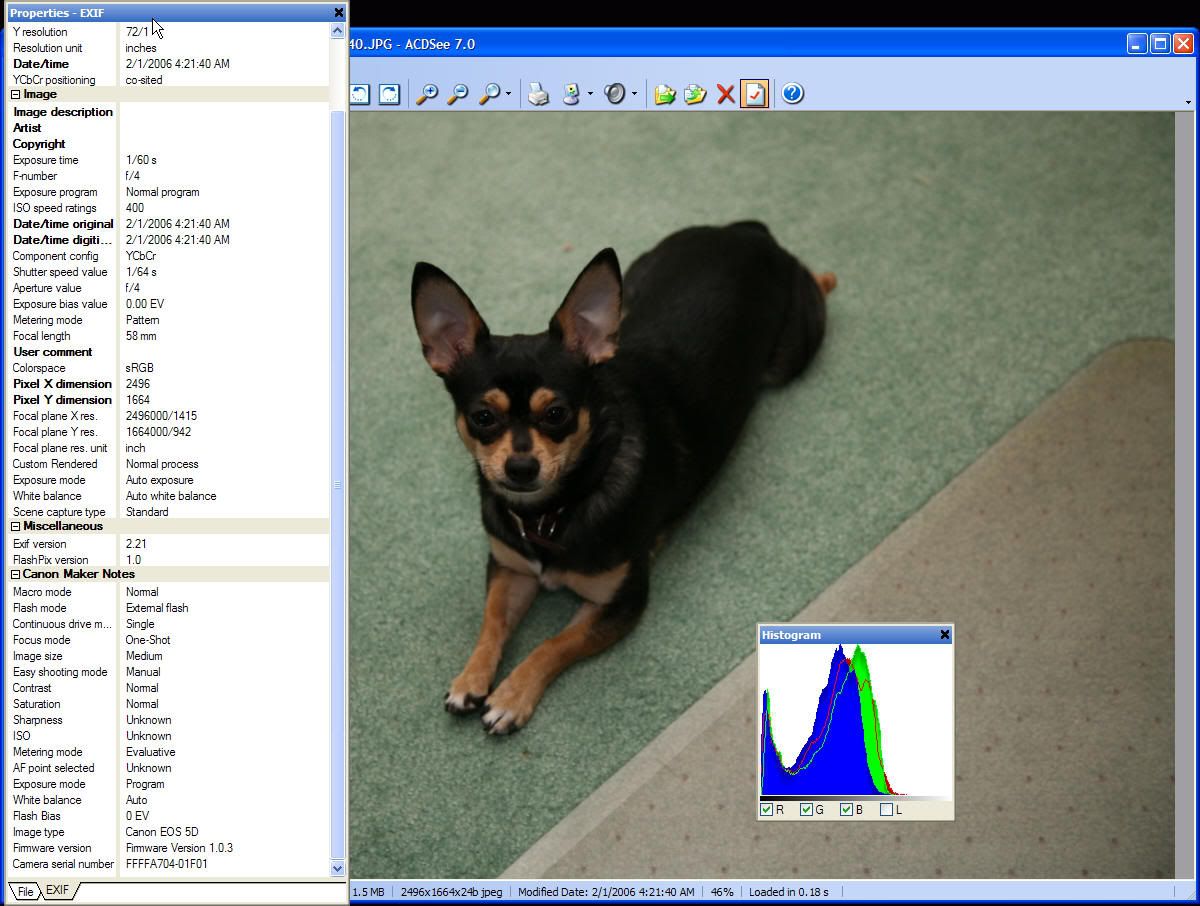Click the Zoom In magnifier icon

(x=427, y=94)
